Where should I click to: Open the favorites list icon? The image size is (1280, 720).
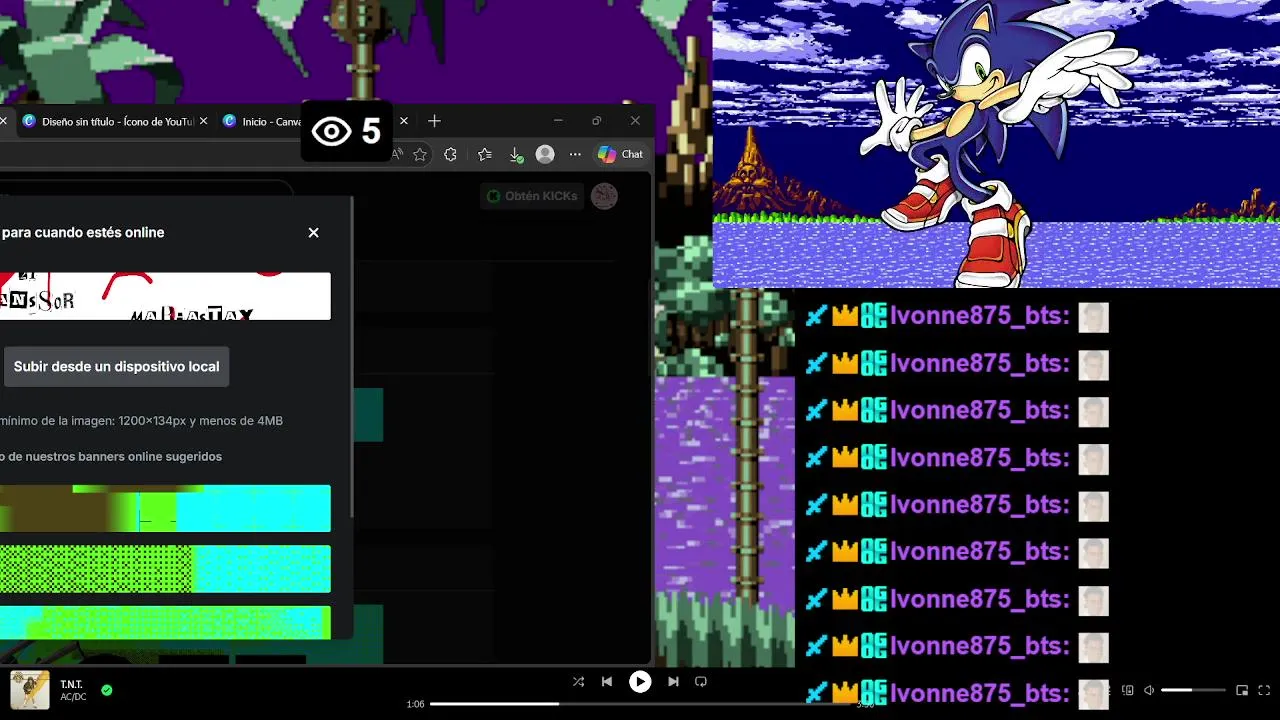click(485, 154)
